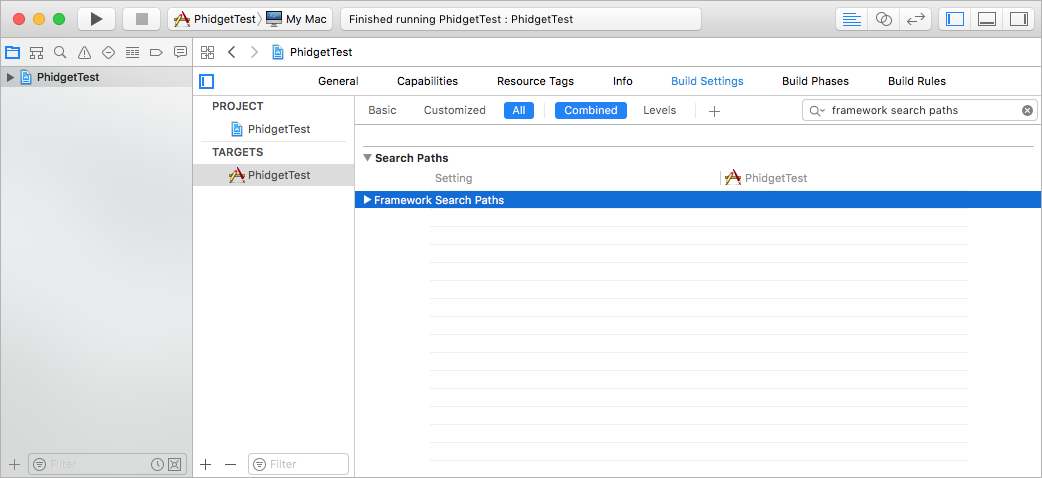Open the General tab
The width and height of the screenshot is (1042, 478).
coord(338,81)
